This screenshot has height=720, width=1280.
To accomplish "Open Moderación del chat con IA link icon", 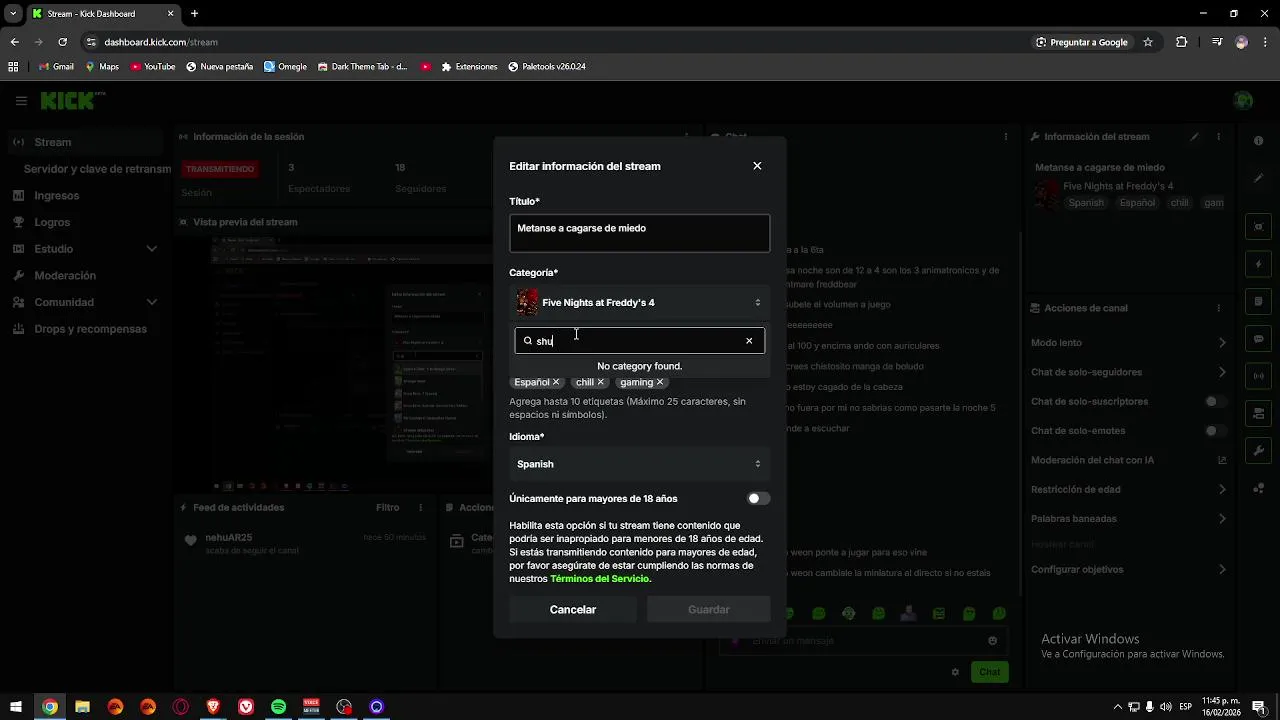I will click(x=1222, y=460).
